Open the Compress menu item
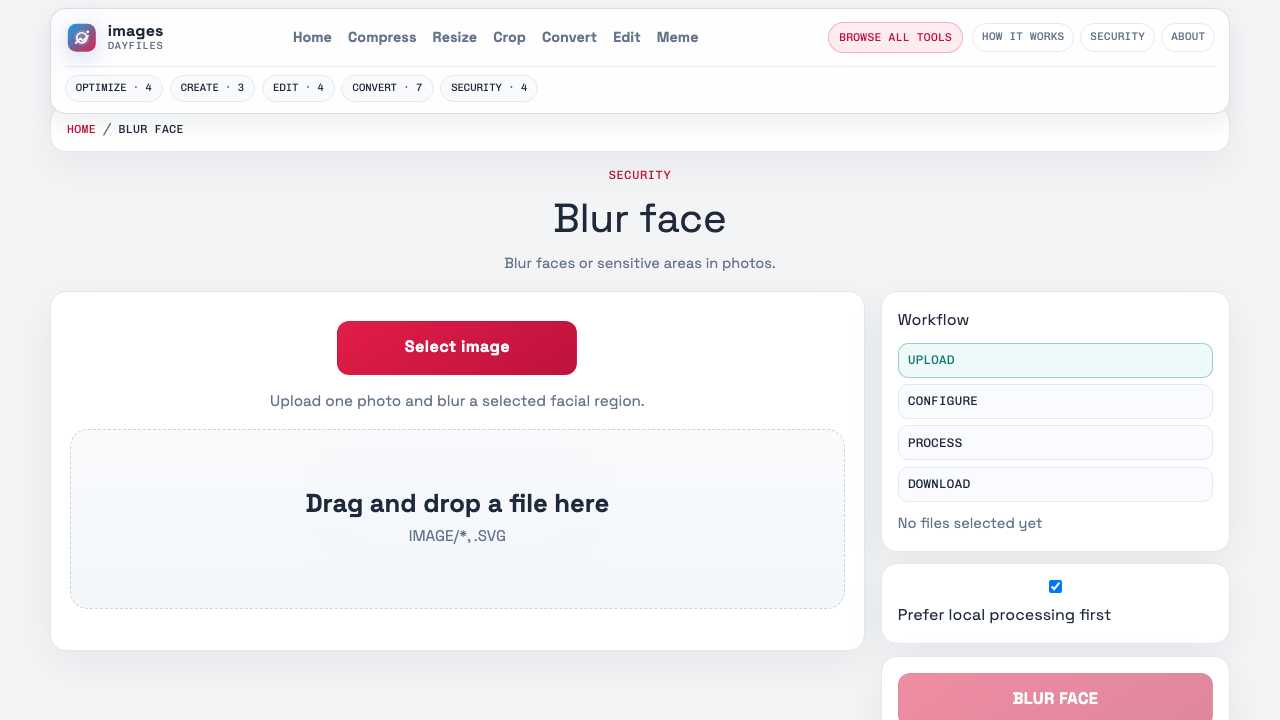The image size is (1280, 720). [381, 37]
